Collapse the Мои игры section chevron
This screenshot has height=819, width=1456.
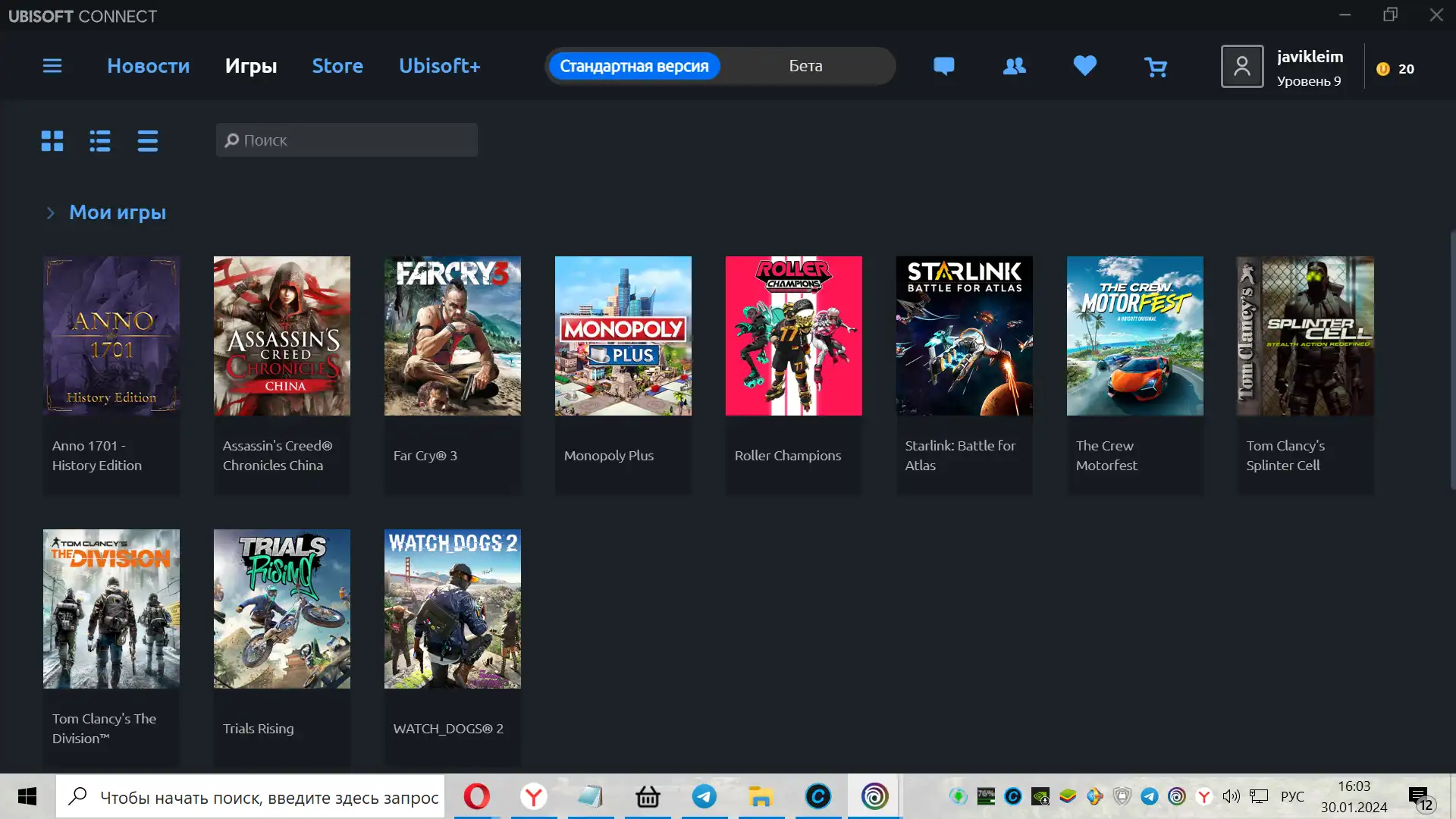[x=50, y=213]
